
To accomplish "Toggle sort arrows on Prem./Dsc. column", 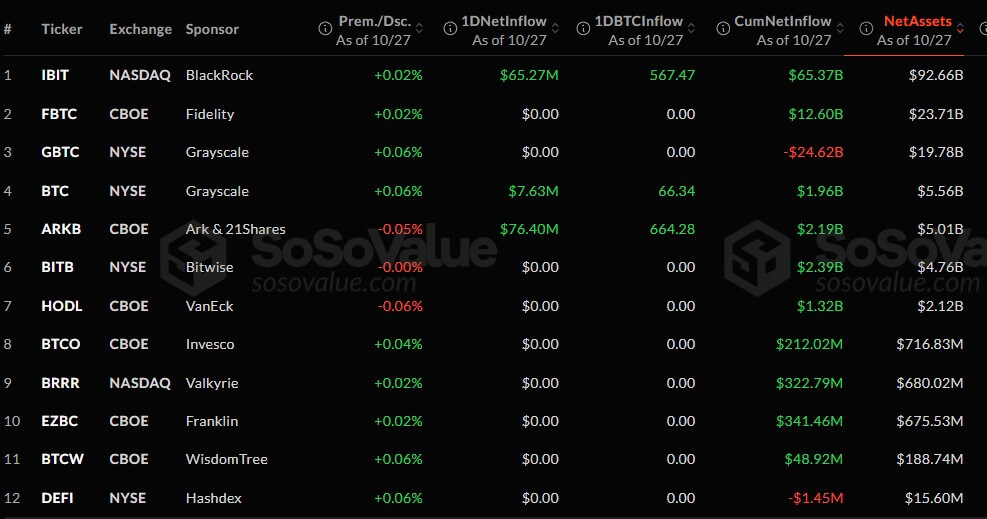I will (419, 29).
